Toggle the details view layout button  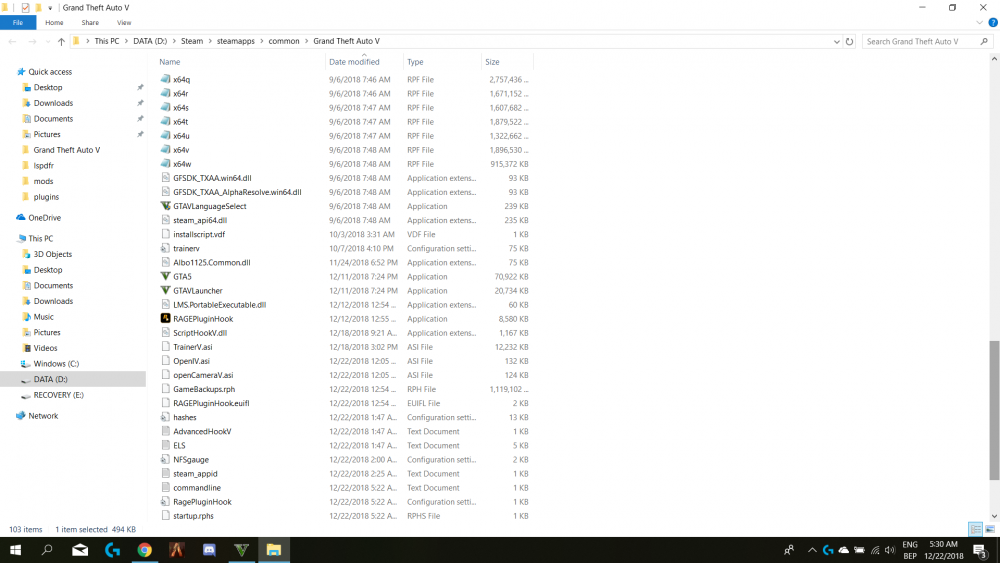tap(975, 529)
